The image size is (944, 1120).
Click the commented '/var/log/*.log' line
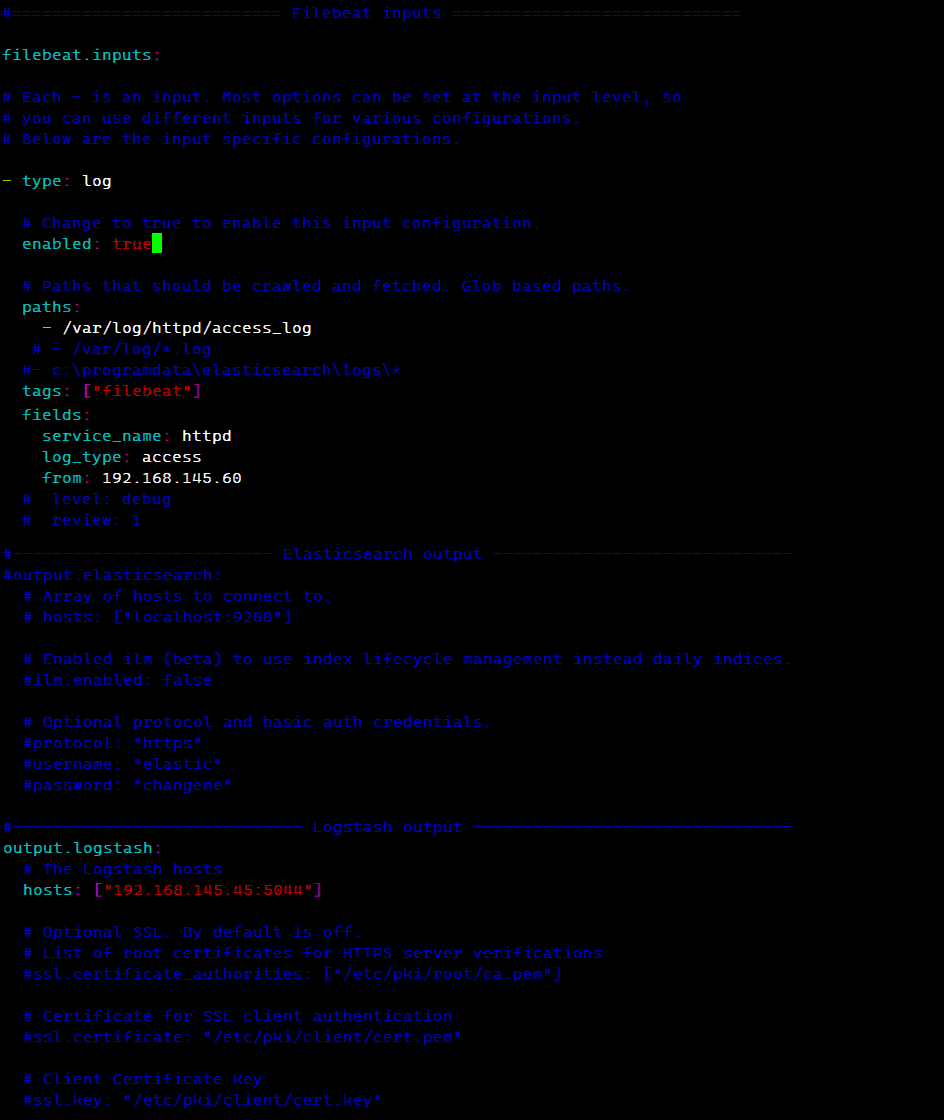121,349
